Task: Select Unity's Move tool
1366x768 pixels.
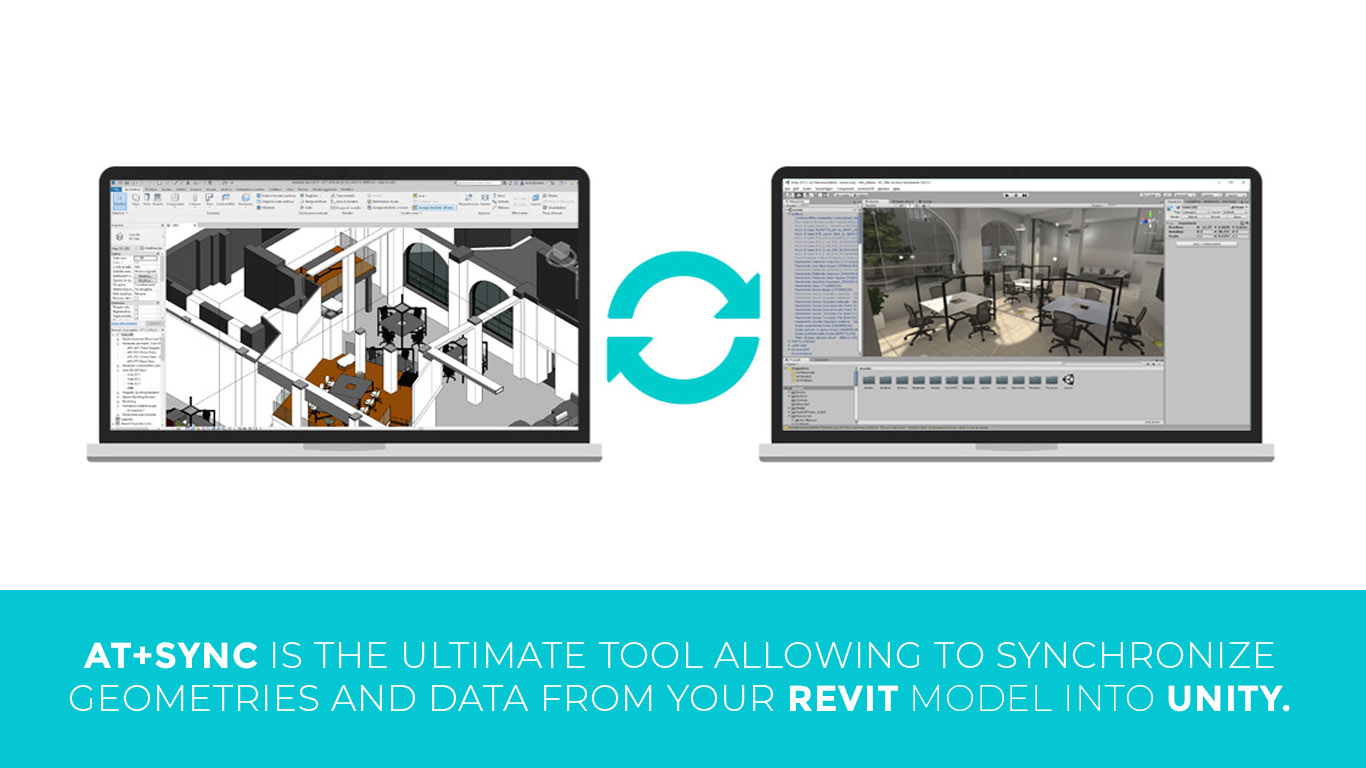Action: tap(798, 194)
